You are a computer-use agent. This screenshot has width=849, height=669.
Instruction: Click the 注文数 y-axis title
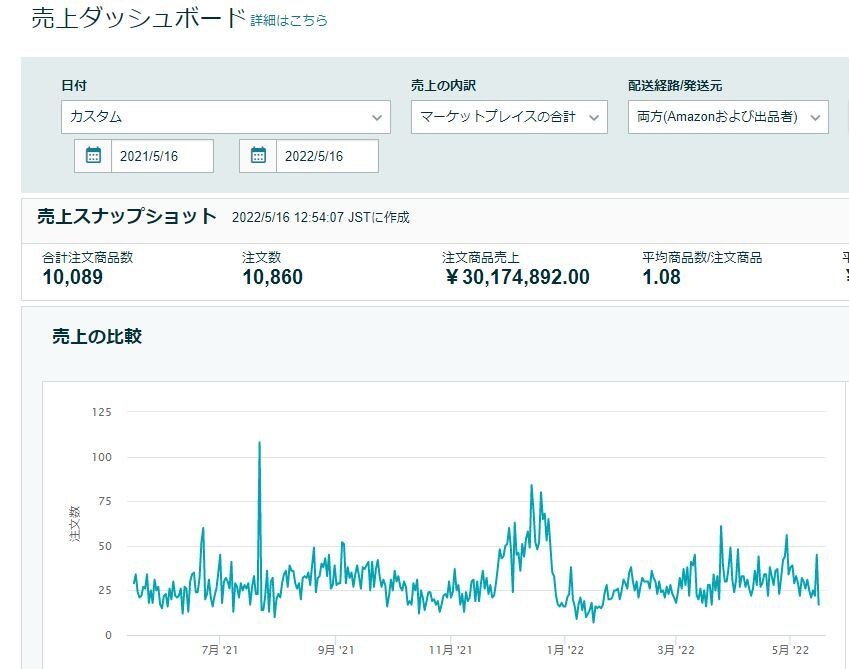coord(75,523)
